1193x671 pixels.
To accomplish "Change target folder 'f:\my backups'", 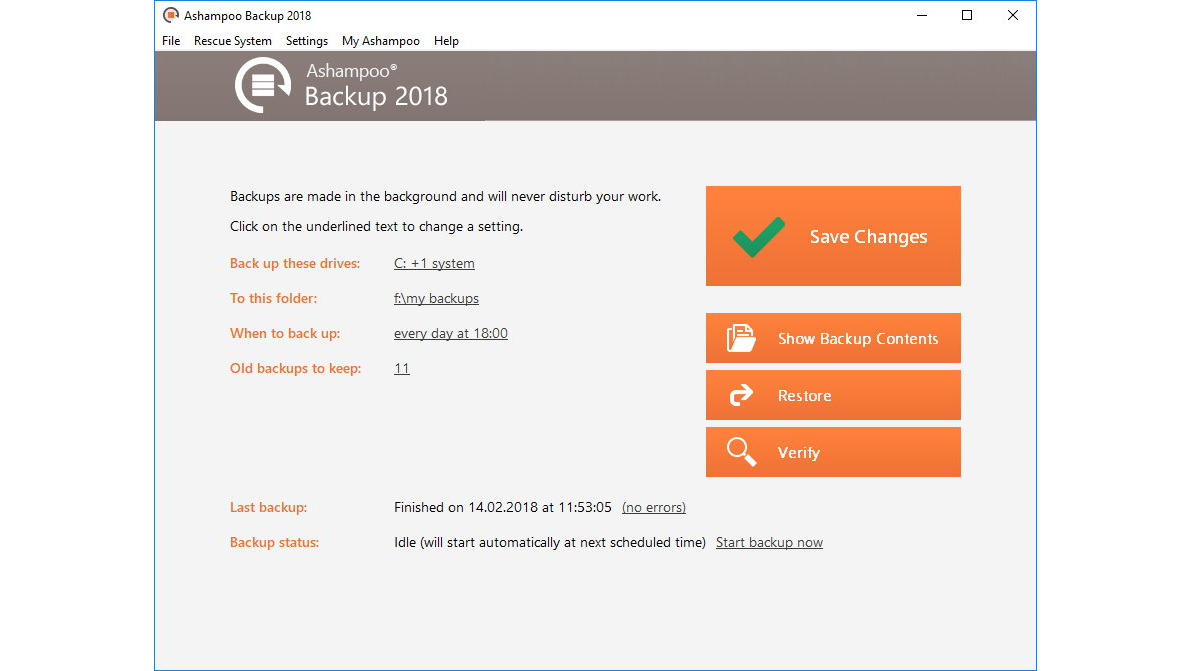I will pos(436,298).
